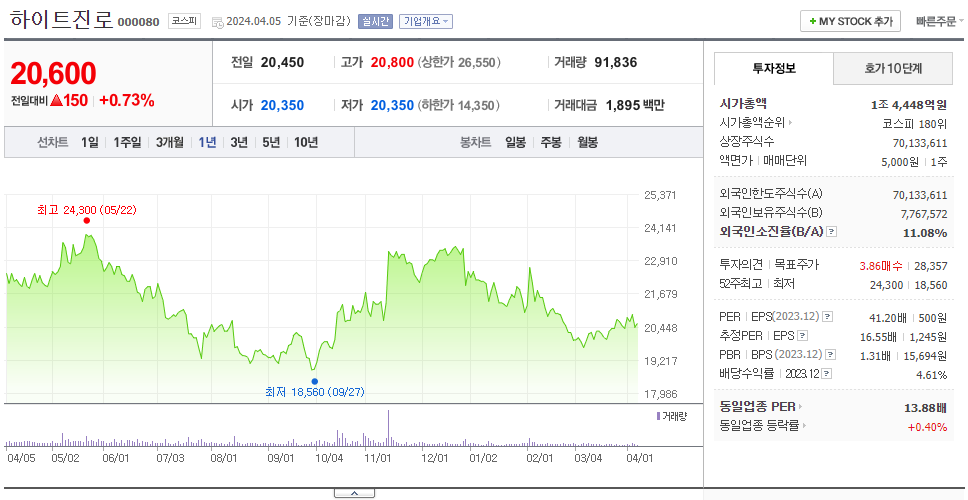This screenshot has width=968, height=500.
Task: Click help icon next to 배당수익률 2023.12
Action: pyautogui.click(x=827, y=374)
